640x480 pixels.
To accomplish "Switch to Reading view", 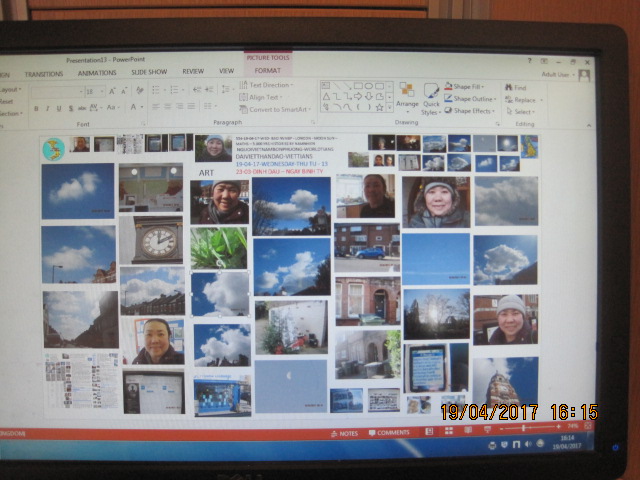I will point(468,430).
